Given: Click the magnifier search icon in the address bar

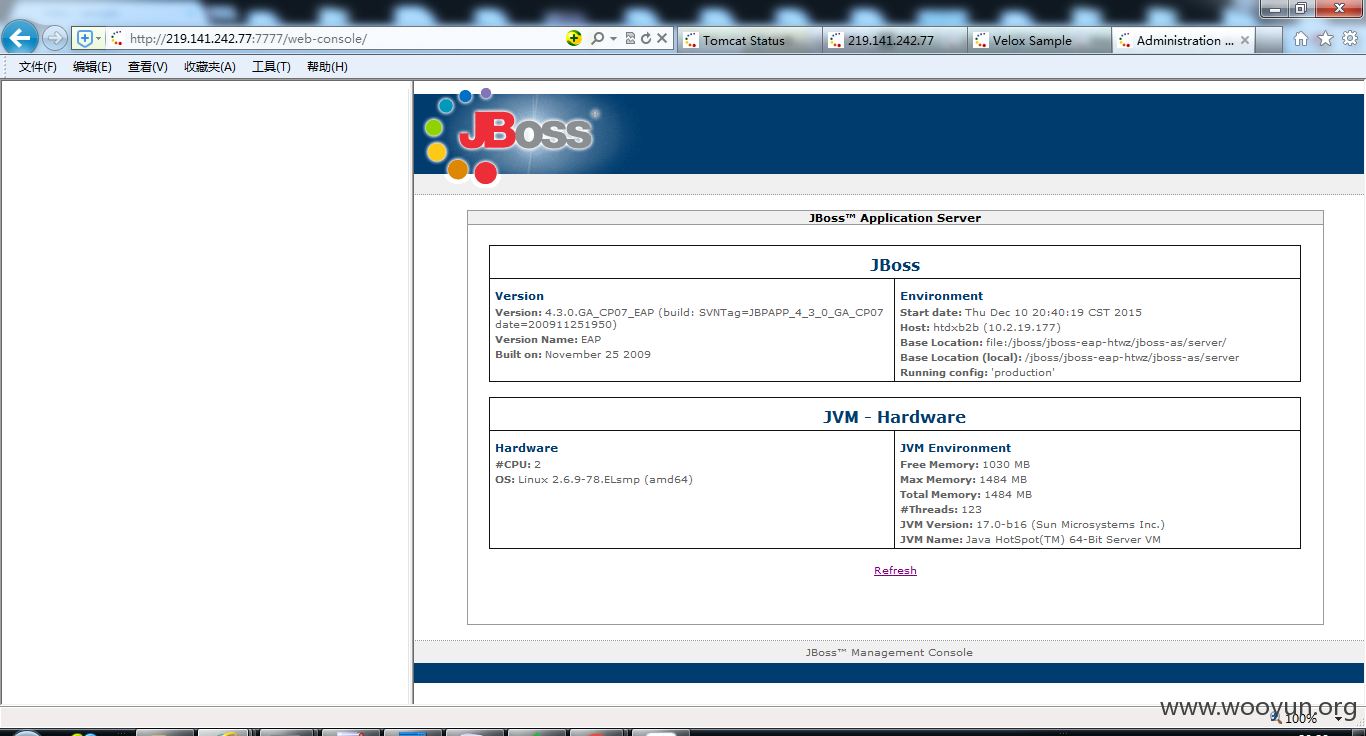Looking at the screenshot, I should (597, 39).
